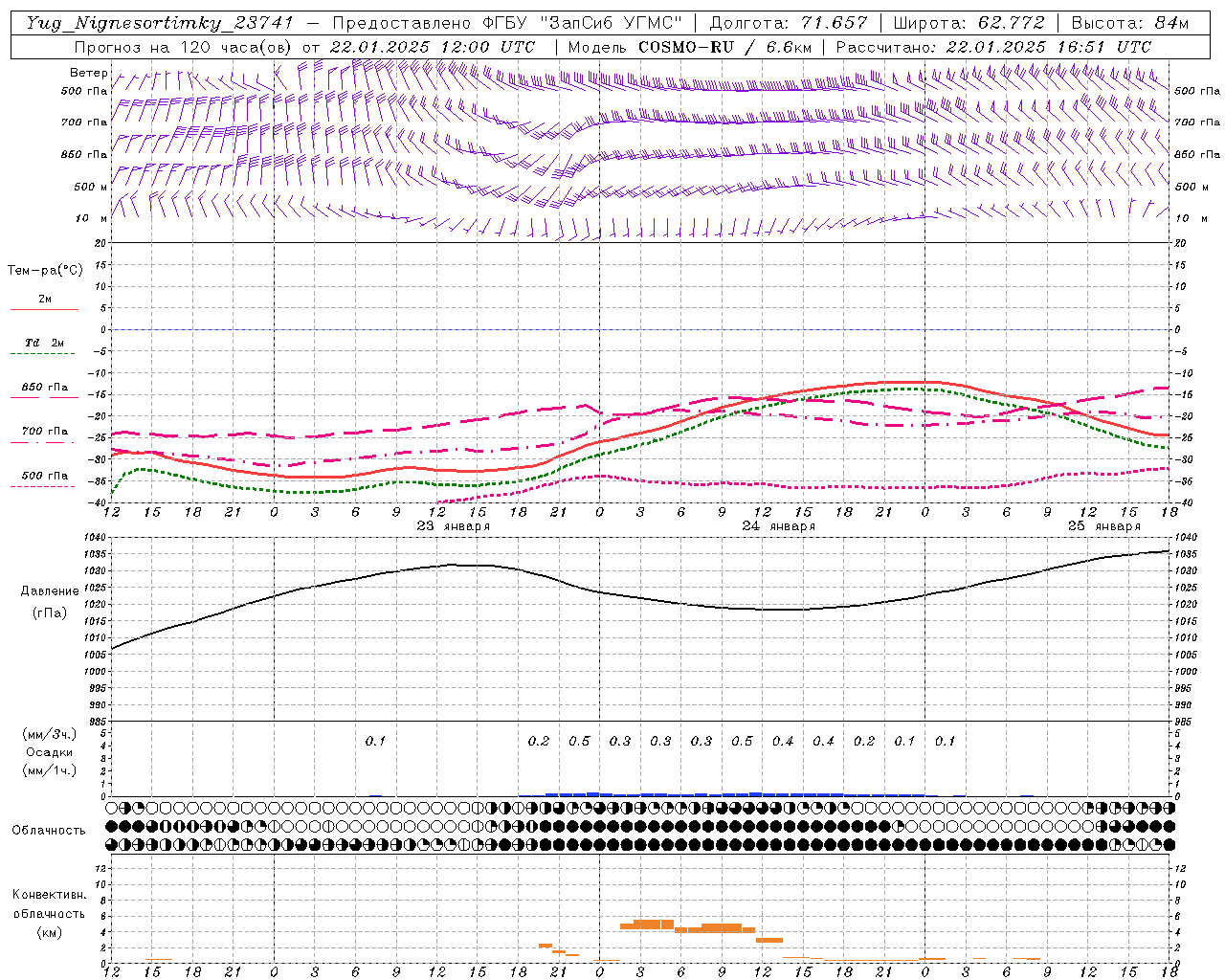Select the 'Прогноз на 120 часа(ов)' forecast text

pos(184,47)
